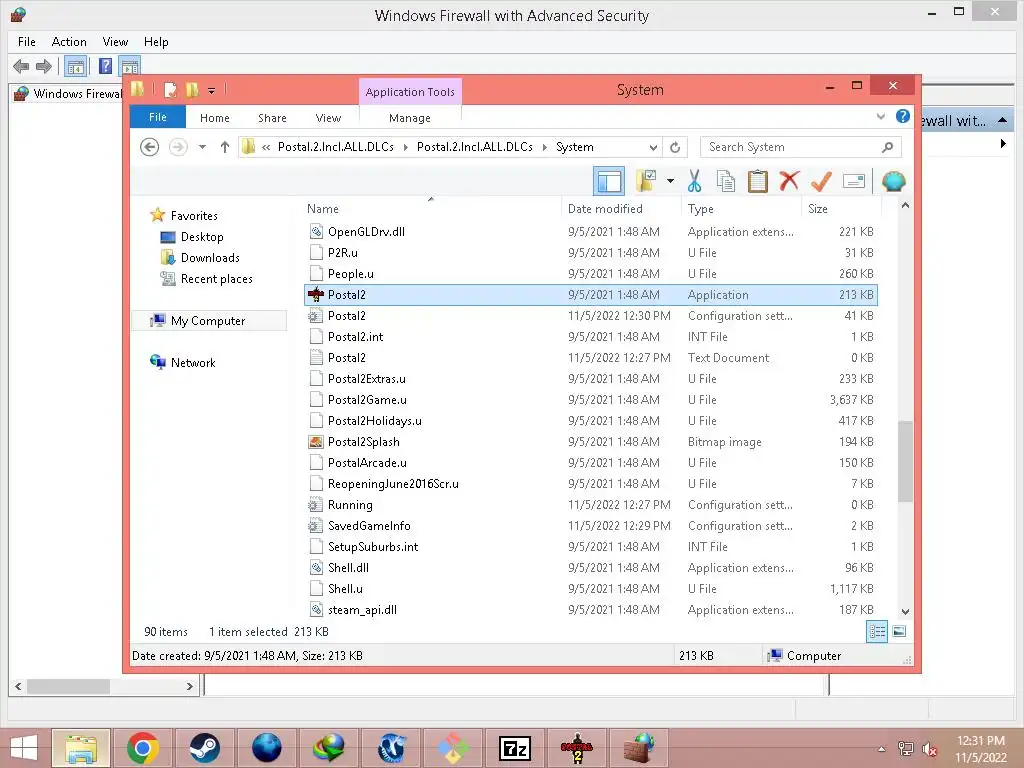This screenshot has width=1024, height=768.
Task: Click the Search System input field
Action: [801, 147]
